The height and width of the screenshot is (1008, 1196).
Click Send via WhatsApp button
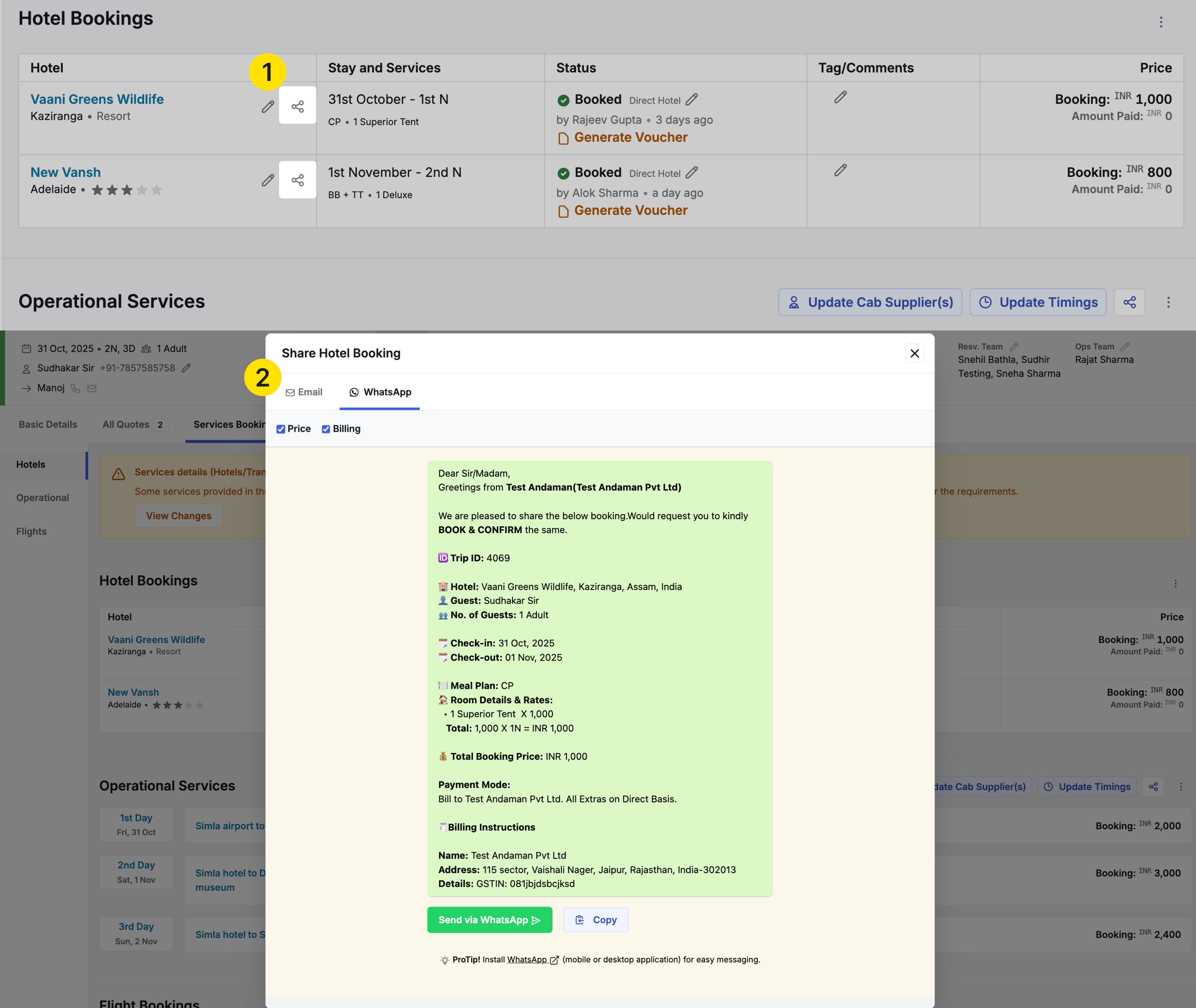(x=489, y=920)
